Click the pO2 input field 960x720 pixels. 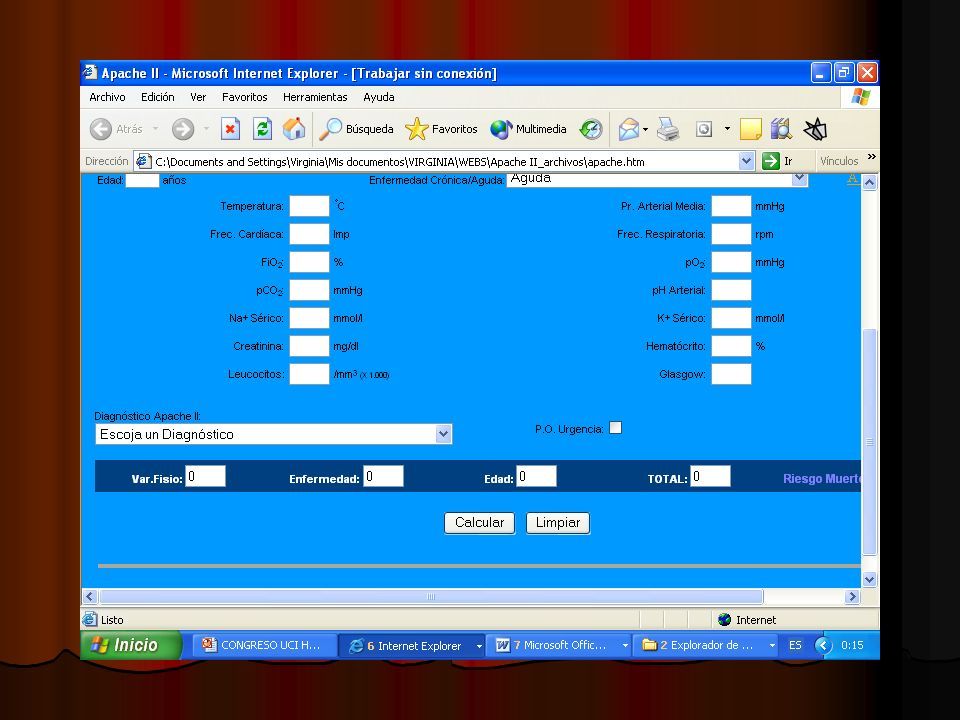(x=731, y=262)
